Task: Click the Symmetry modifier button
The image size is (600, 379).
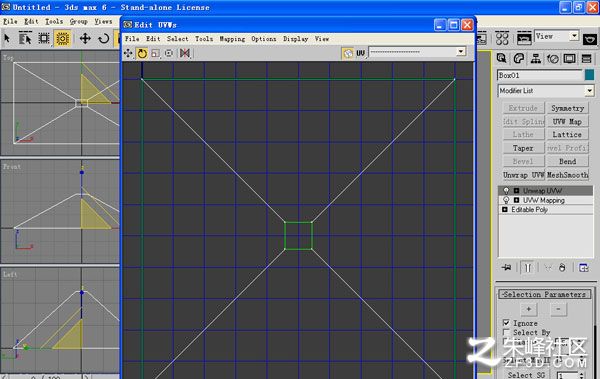Action: 567,108
